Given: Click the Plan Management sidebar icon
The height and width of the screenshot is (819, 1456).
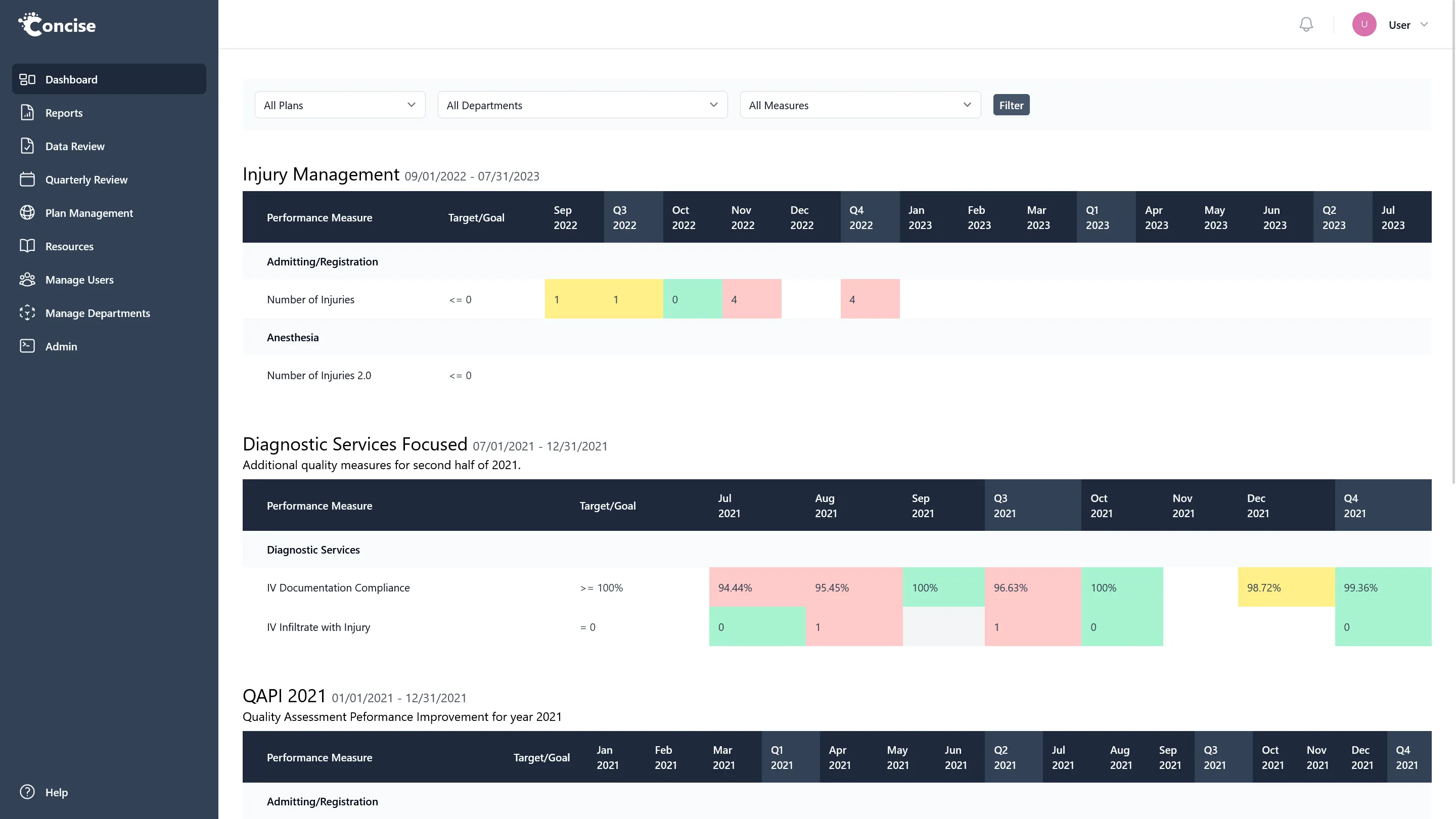Looking at the screenshot, I should click(27, 212).
